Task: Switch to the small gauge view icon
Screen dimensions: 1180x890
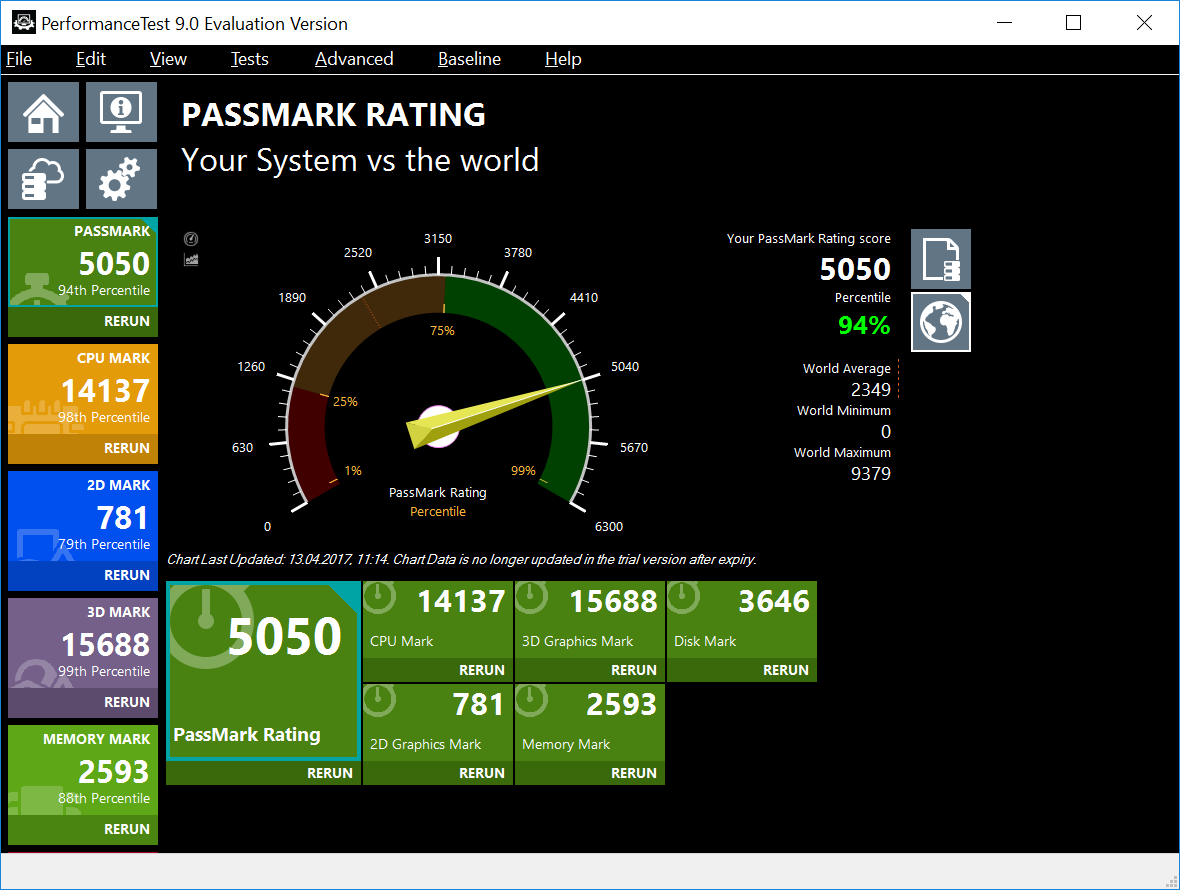Action: (x=191, y=239)
